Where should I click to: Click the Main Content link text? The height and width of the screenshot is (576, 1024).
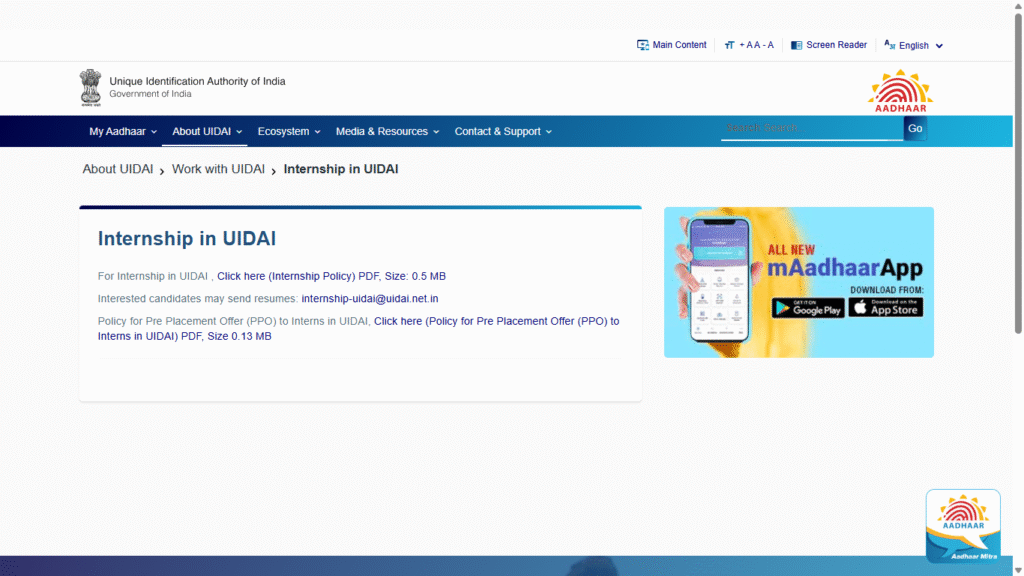[679, 45]
